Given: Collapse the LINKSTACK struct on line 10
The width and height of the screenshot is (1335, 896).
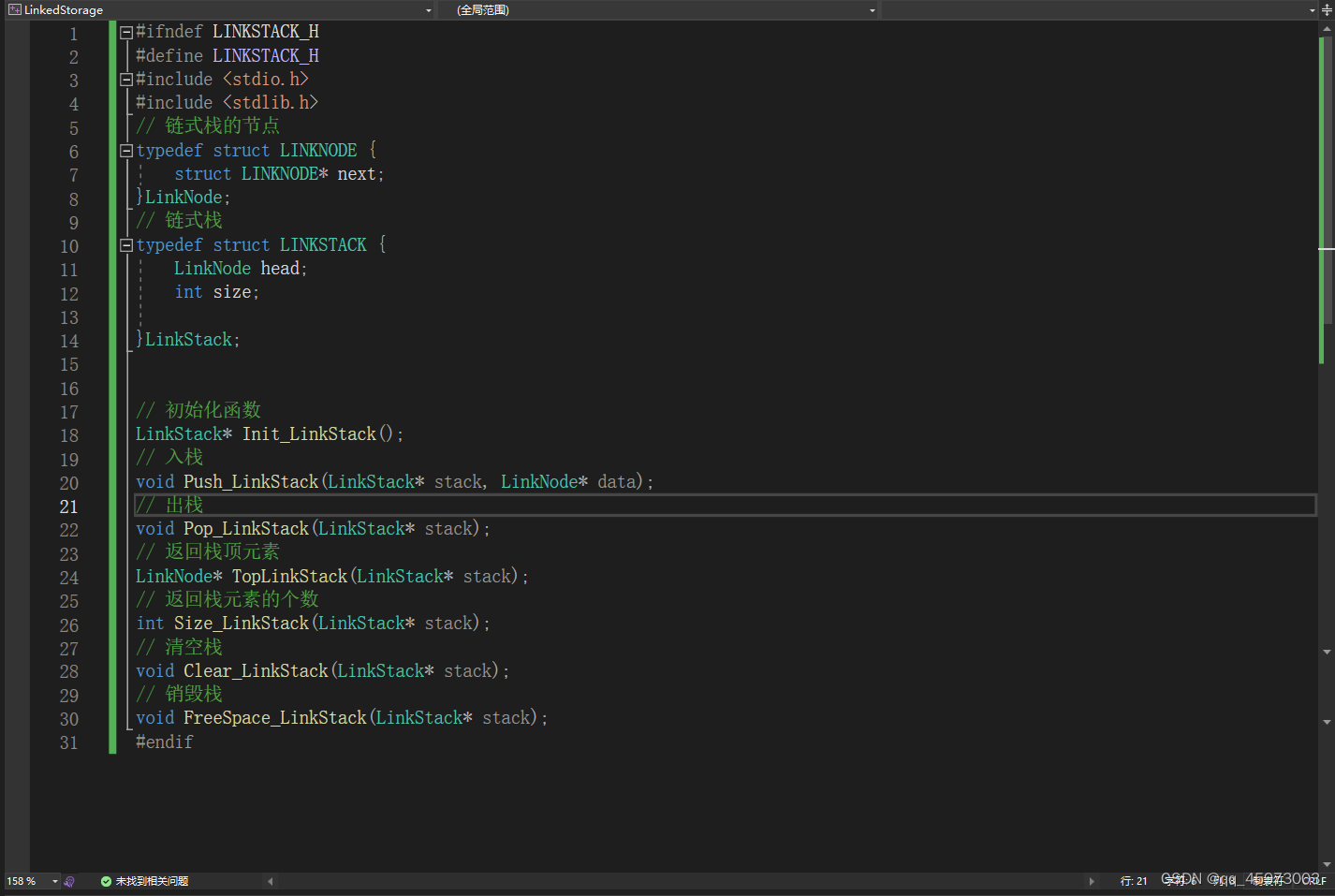Looking at the screenshot, I should [x=126, y=245].
